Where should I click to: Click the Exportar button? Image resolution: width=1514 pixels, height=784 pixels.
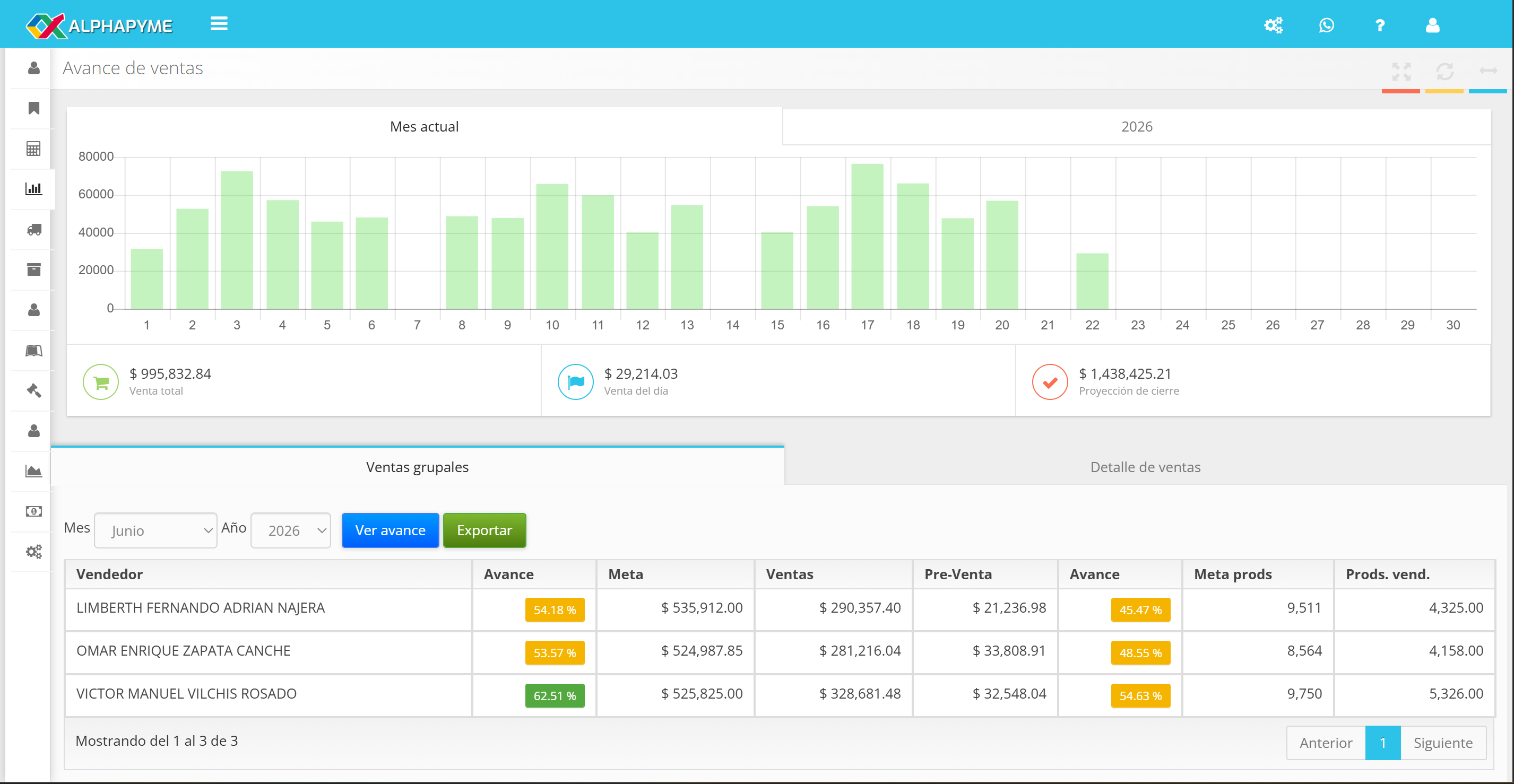click(485, 530)
